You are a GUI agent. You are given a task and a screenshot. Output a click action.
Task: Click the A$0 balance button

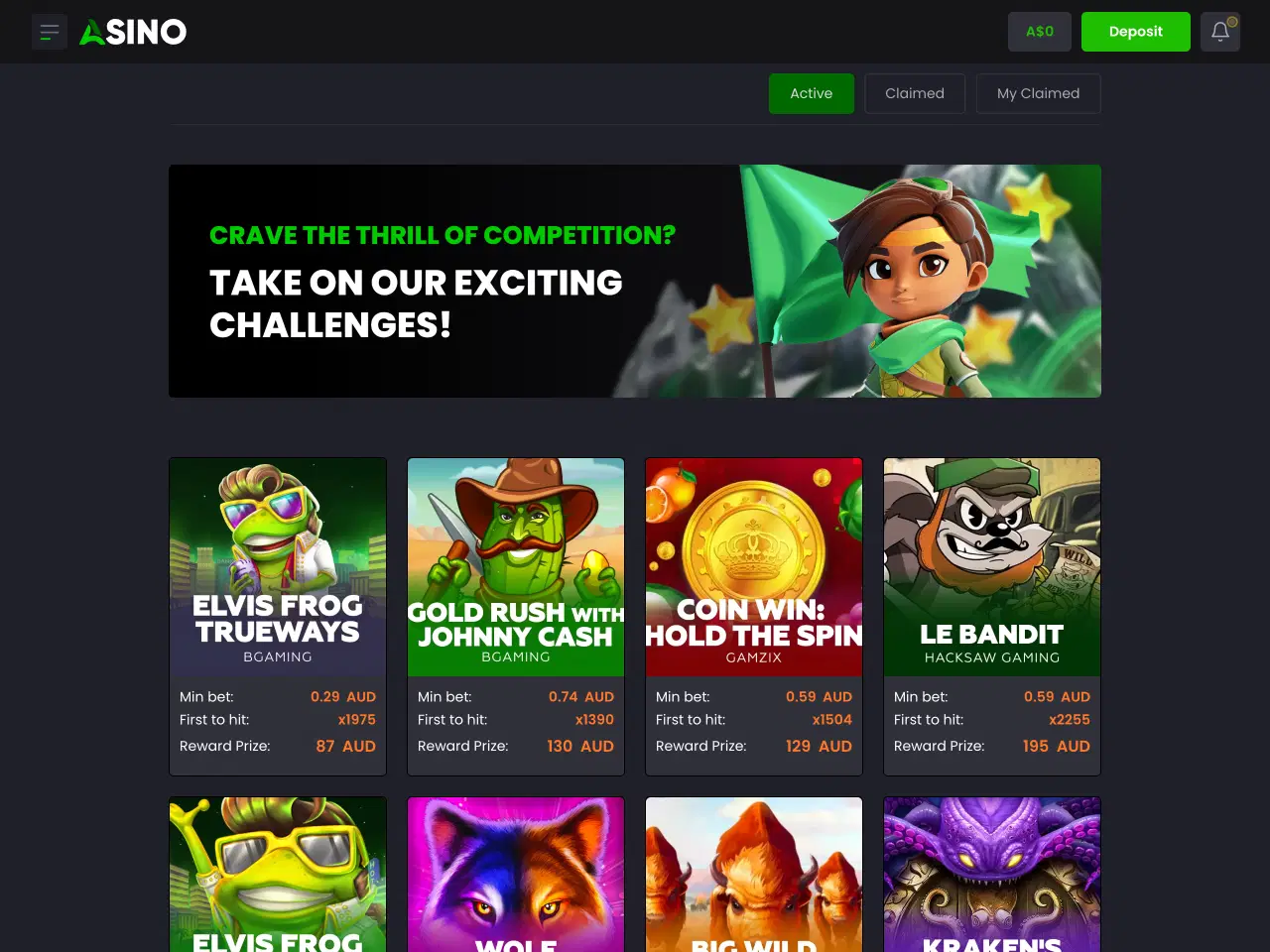click(x=1040, y=32)
